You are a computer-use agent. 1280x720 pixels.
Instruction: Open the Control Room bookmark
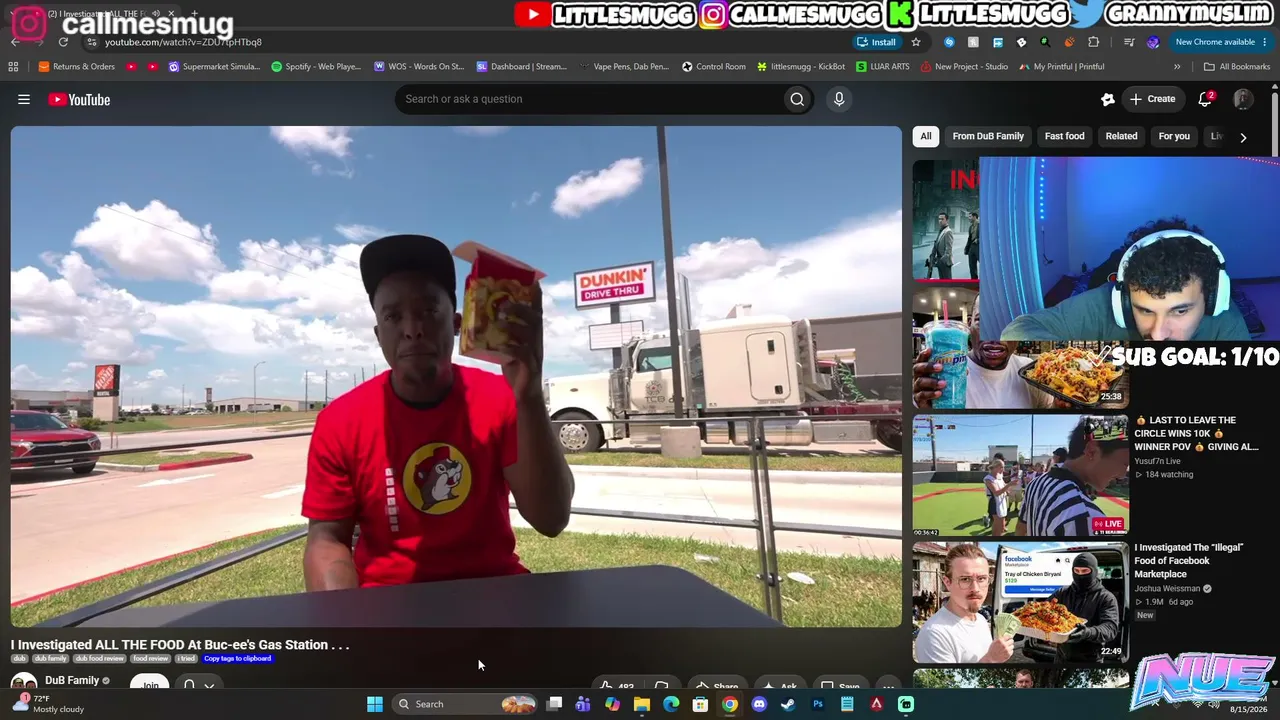tap(714, 66)
